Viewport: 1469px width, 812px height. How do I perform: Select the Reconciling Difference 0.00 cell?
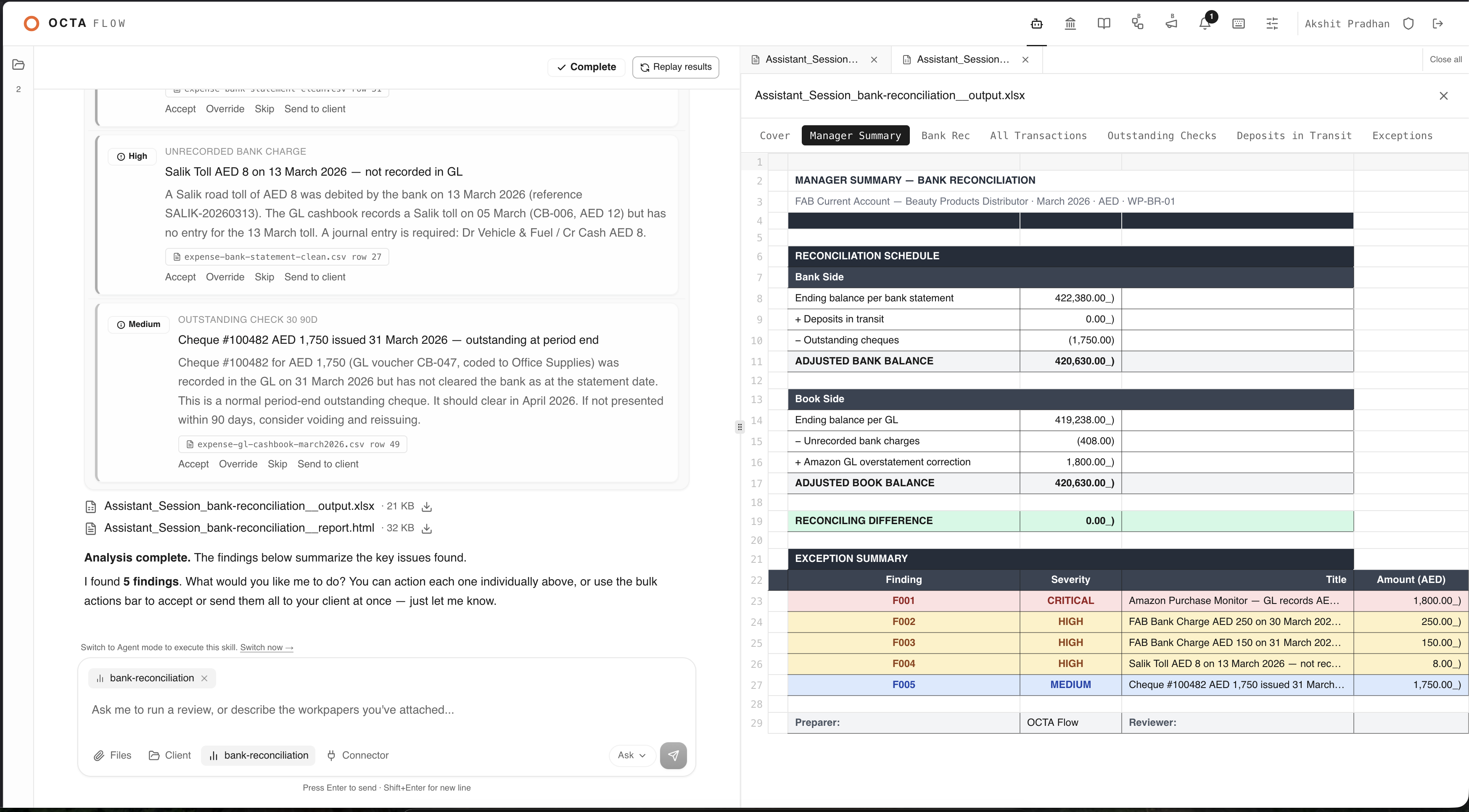1070,521
